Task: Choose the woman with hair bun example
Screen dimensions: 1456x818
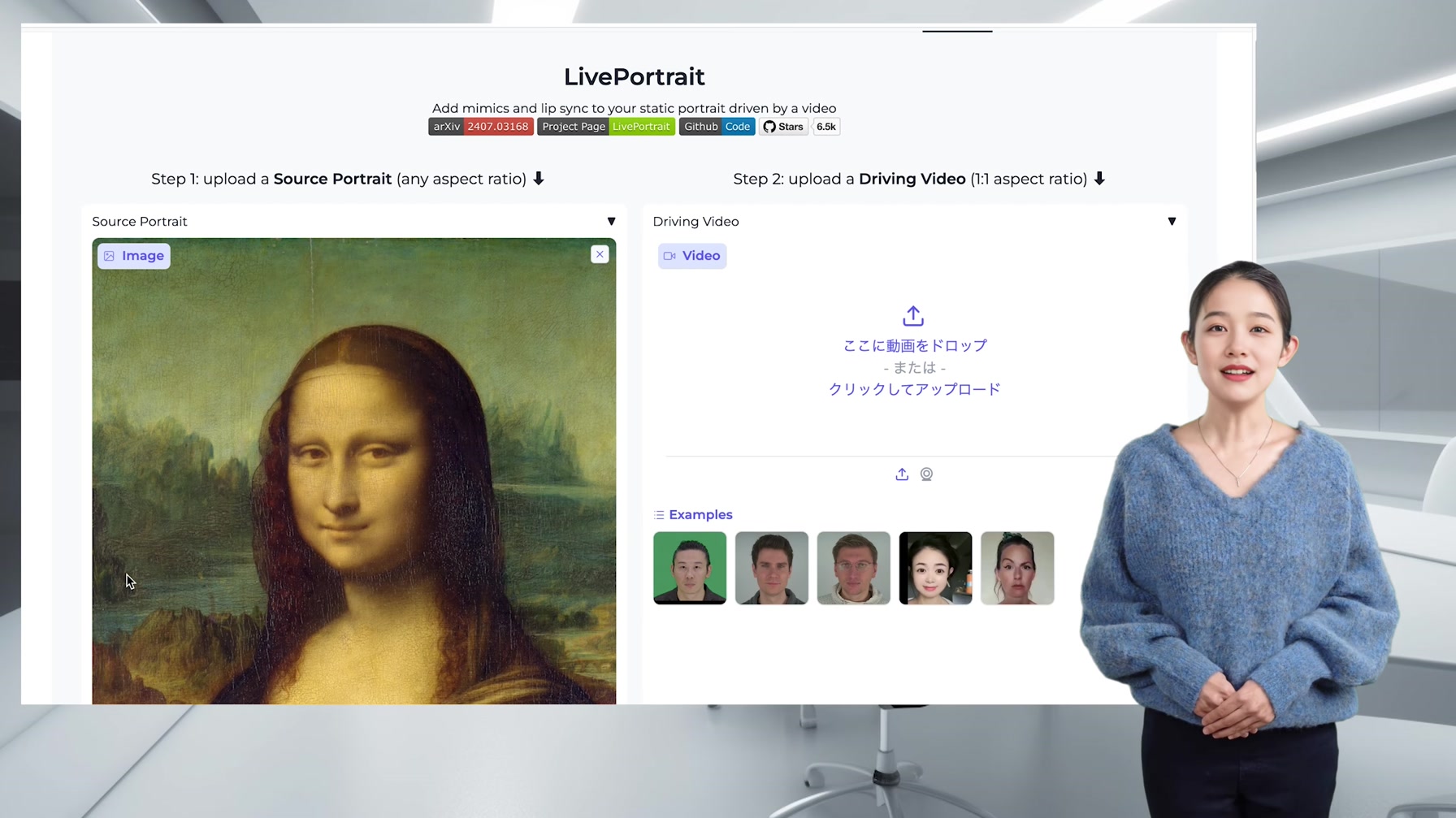Action: click(x=1017, y=568)
